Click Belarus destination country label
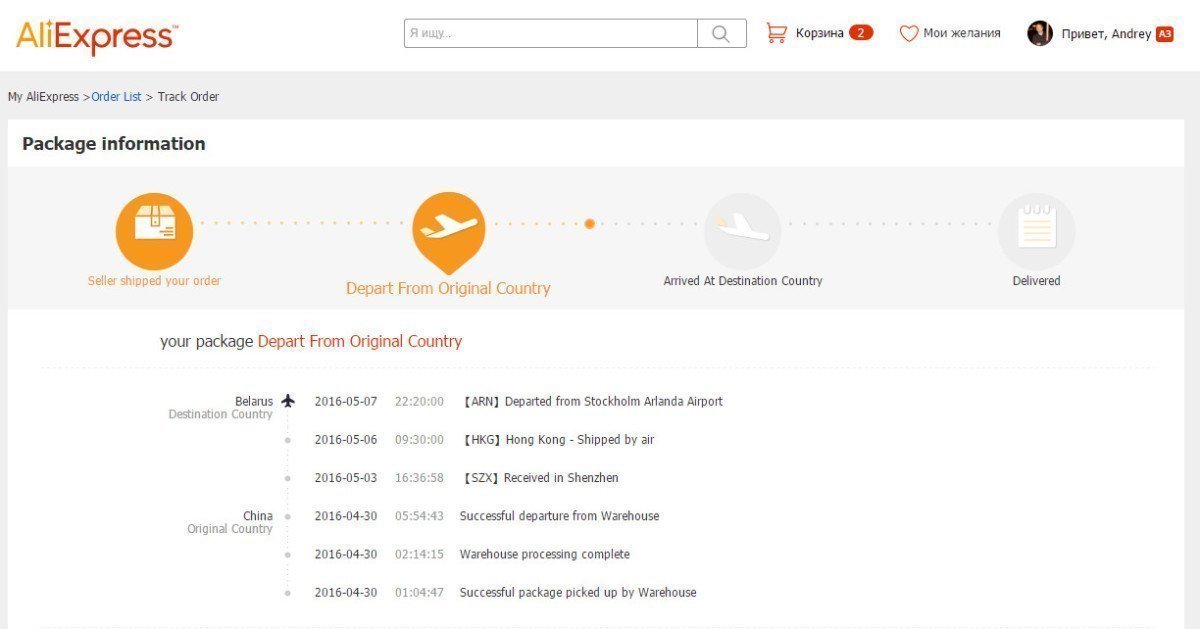The image size is (1200, 629). 254,401
